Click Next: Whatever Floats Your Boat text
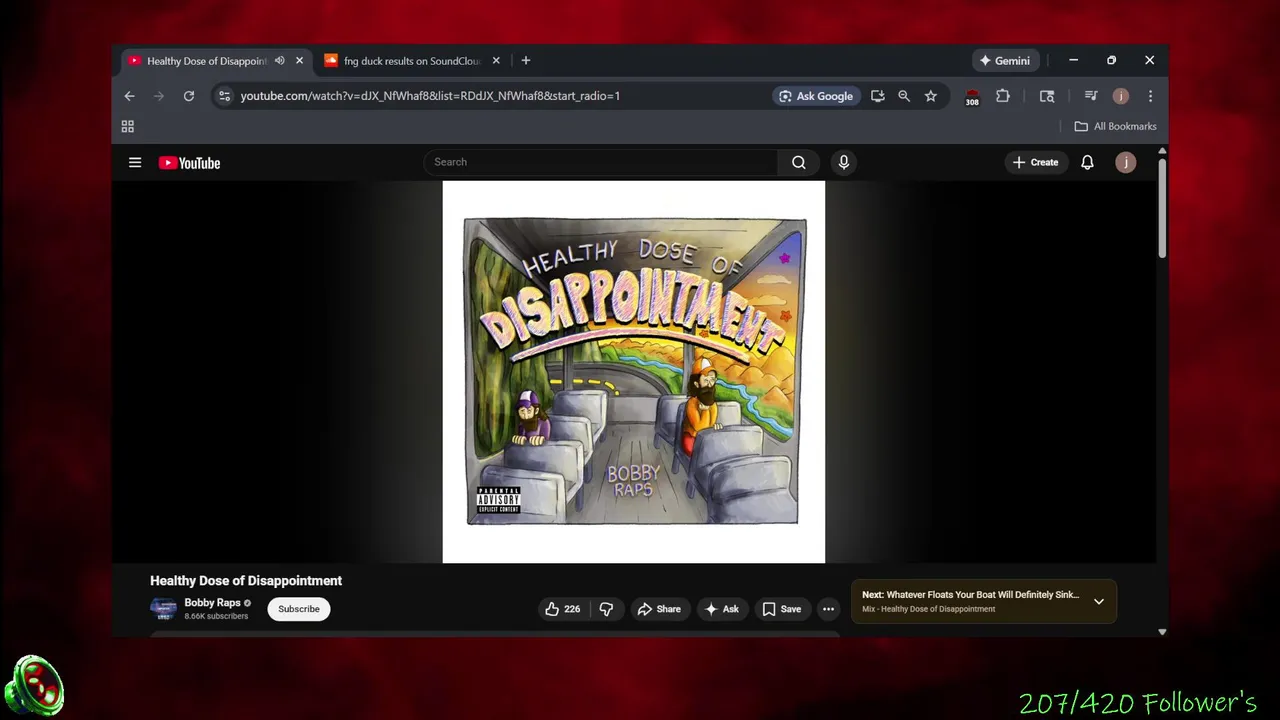Image resolution: width=1280 pixels, height=720 pixels. 970,595
